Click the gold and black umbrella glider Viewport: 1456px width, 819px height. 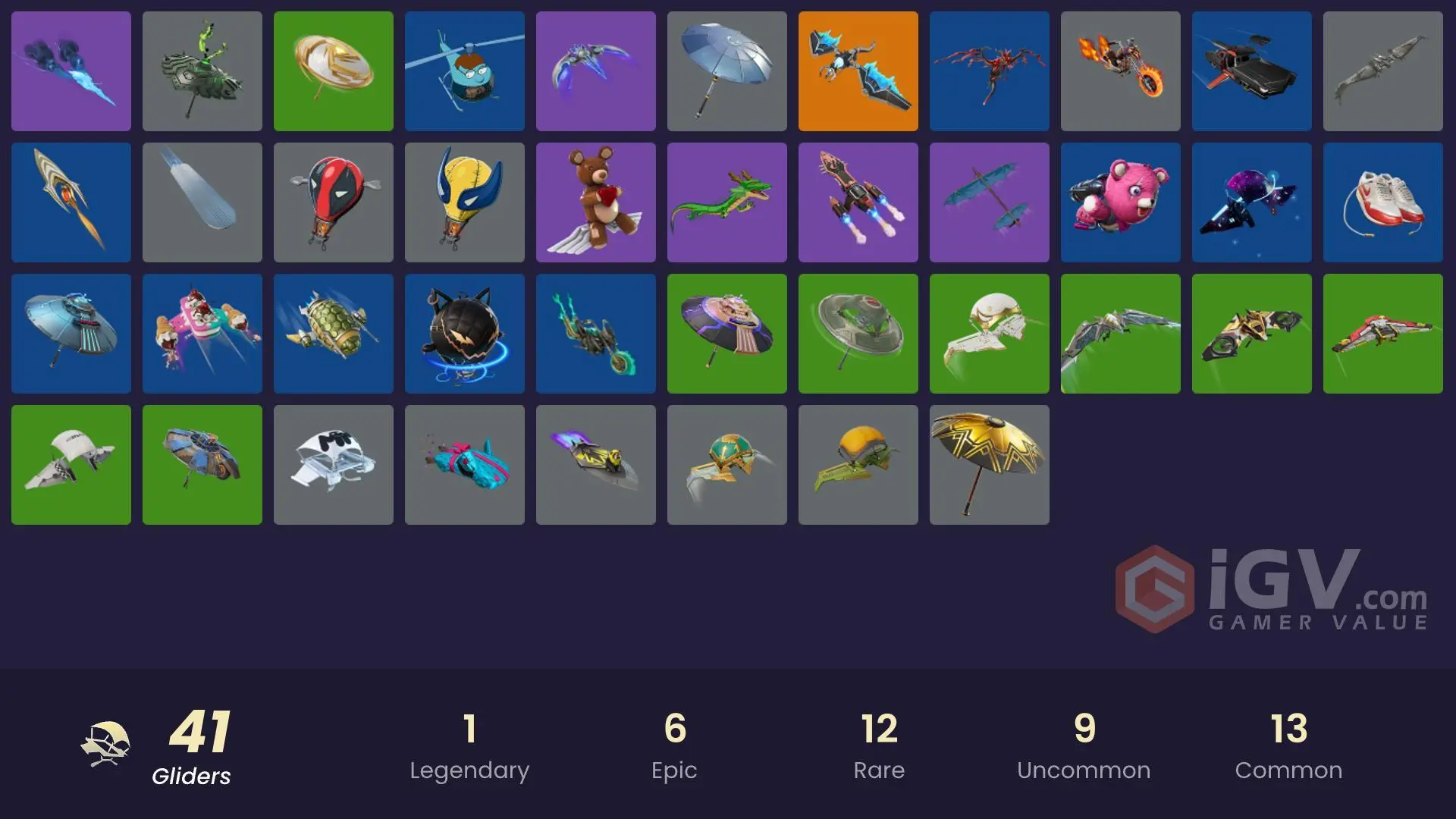[x=990, y=465]
